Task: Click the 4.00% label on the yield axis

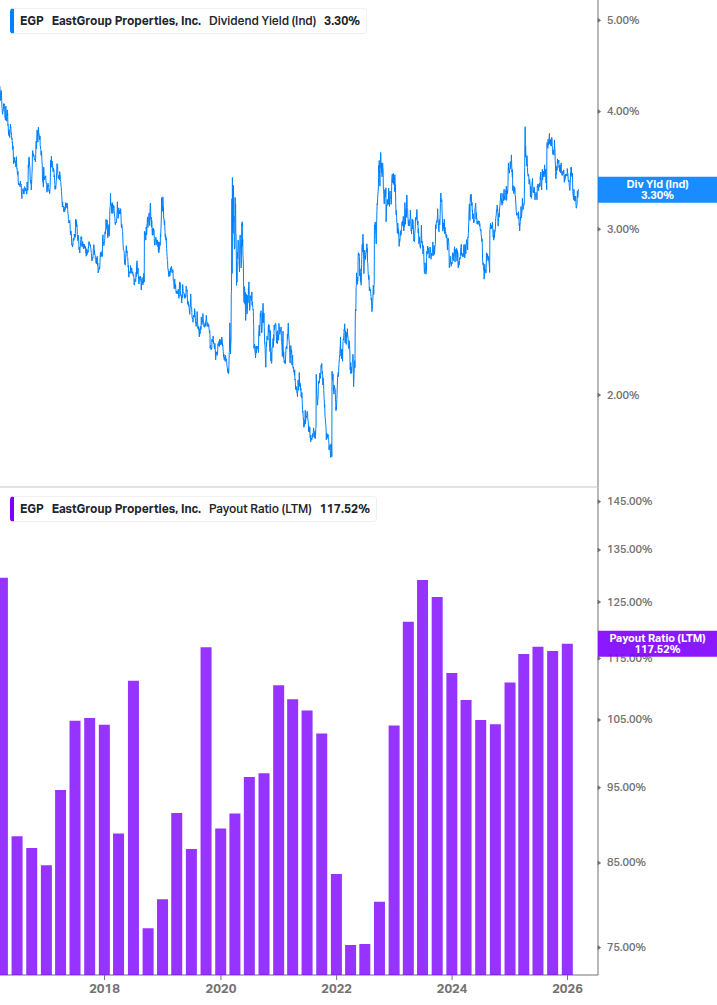Action: coord(623,112)
